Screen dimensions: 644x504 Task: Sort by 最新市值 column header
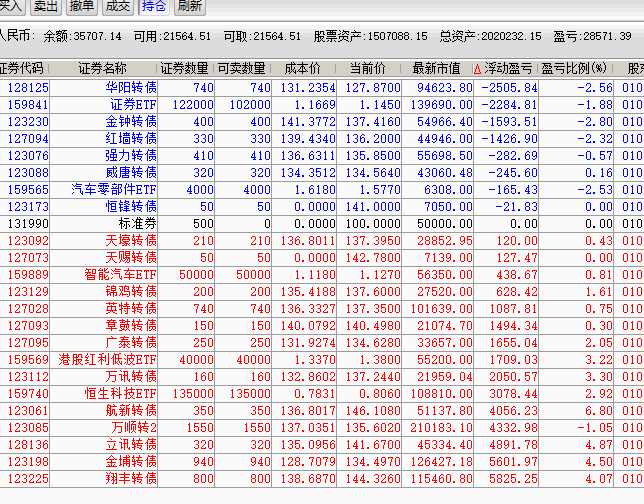pos(437,69)
